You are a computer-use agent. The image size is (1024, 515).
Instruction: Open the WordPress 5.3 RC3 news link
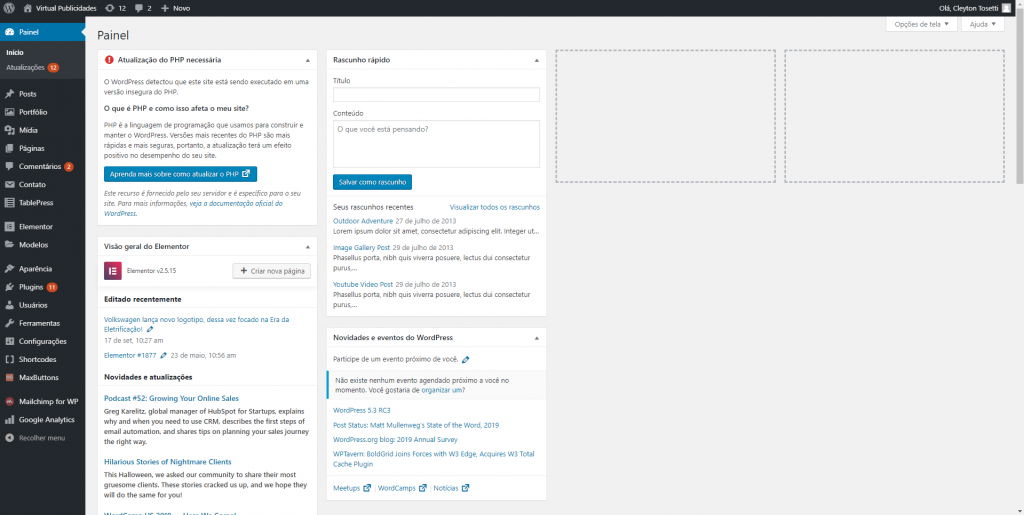362,411
